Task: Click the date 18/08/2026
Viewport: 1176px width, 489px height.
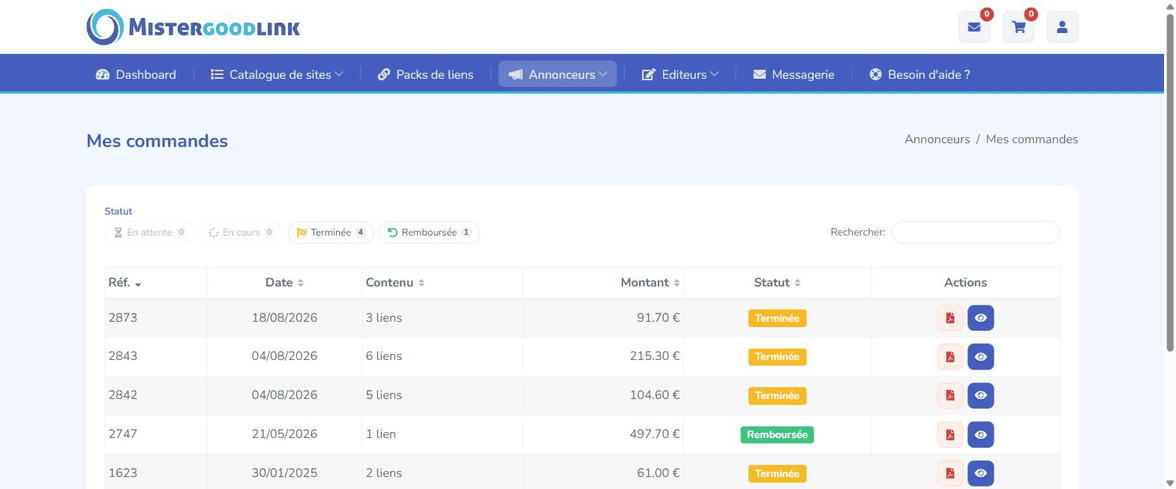Action: (x=284, y=318)
